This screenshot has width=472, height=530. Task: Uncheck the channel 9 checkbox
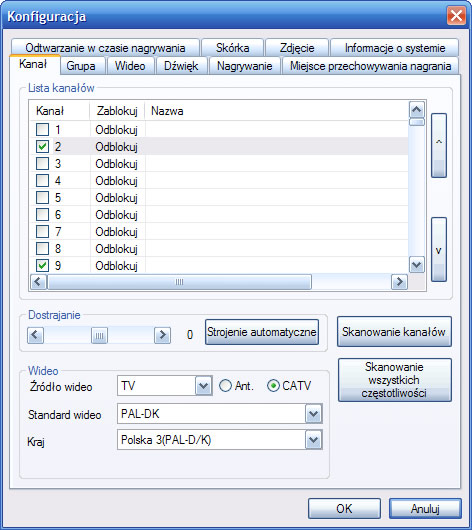click(x=42, y=265)
